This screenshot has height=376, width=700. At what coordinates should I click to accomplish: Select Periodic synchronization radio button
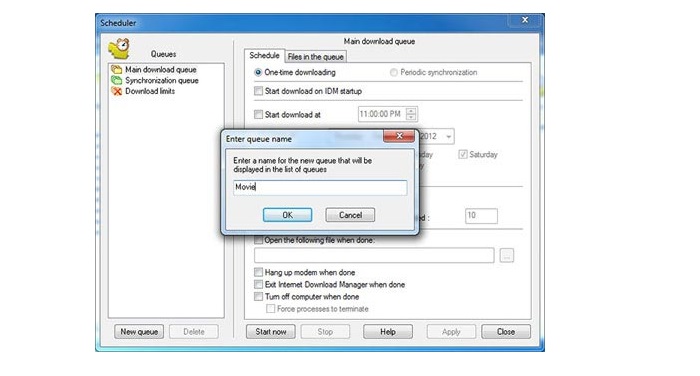[394, 72]
